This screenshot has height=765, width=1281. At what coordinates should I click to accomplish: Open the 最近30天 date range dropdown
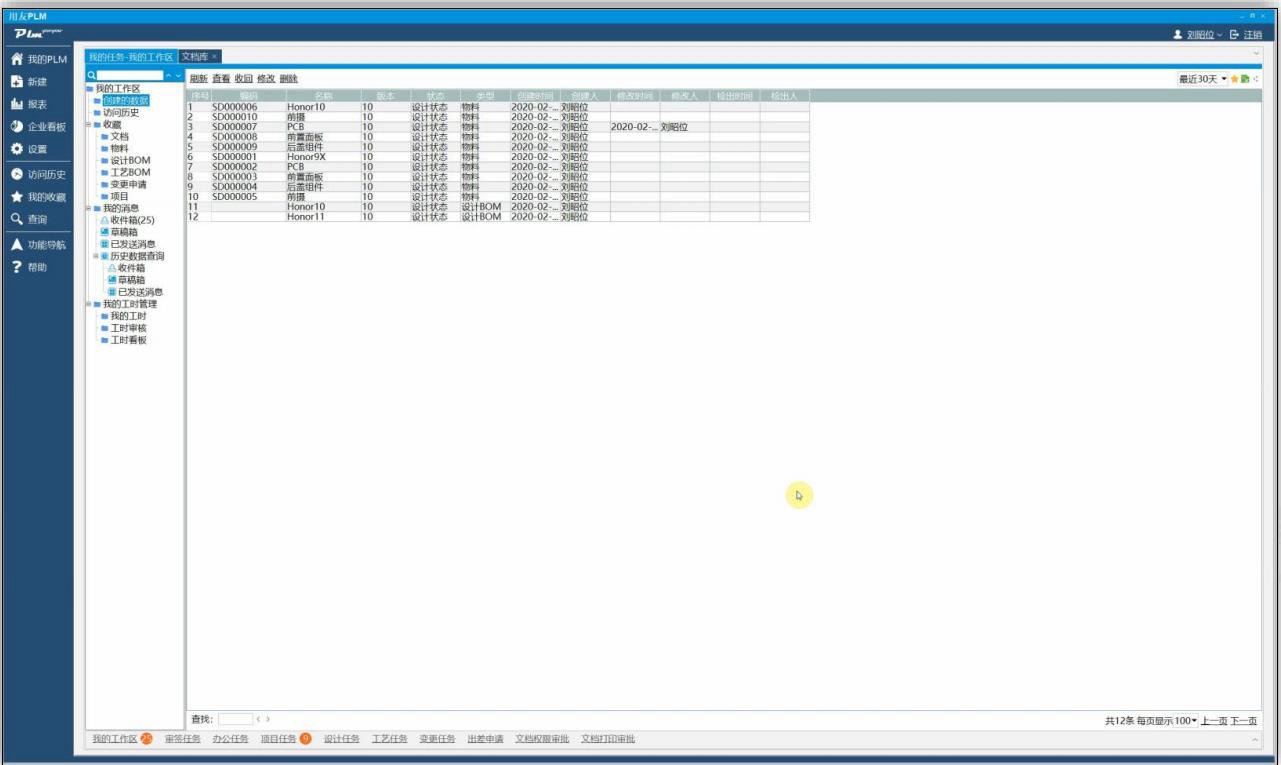pyautogui.click(x=1203, y=79)
